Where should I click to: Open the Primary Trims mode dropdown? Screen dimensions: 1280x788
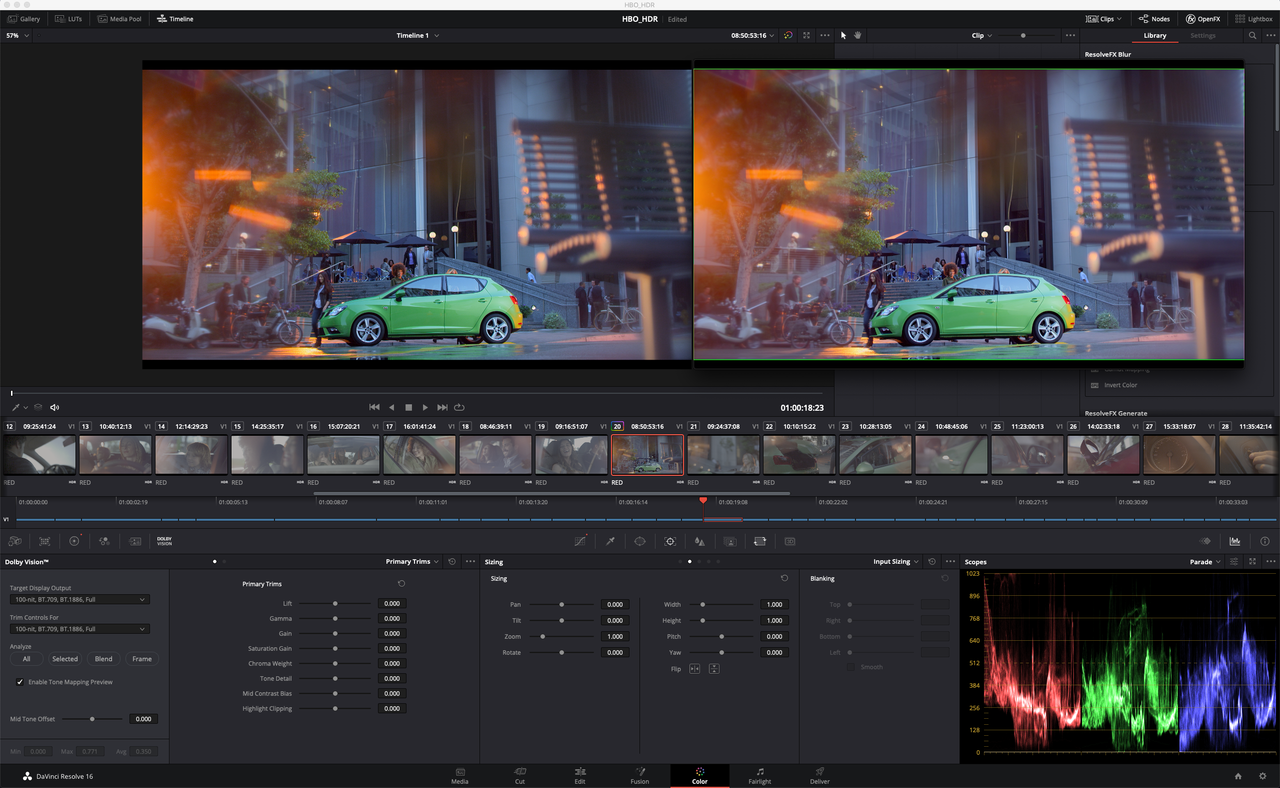412,562
